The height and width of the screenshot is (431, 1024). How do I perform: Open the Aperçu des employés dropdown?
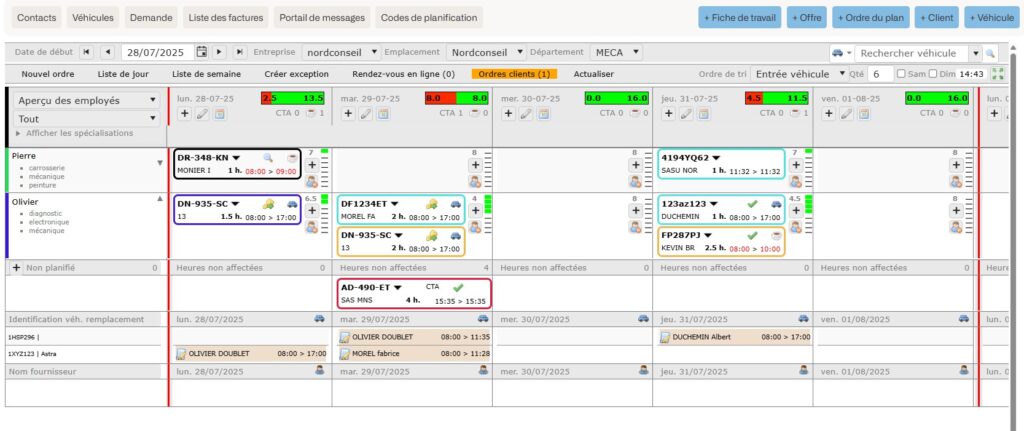click(87, 100)
